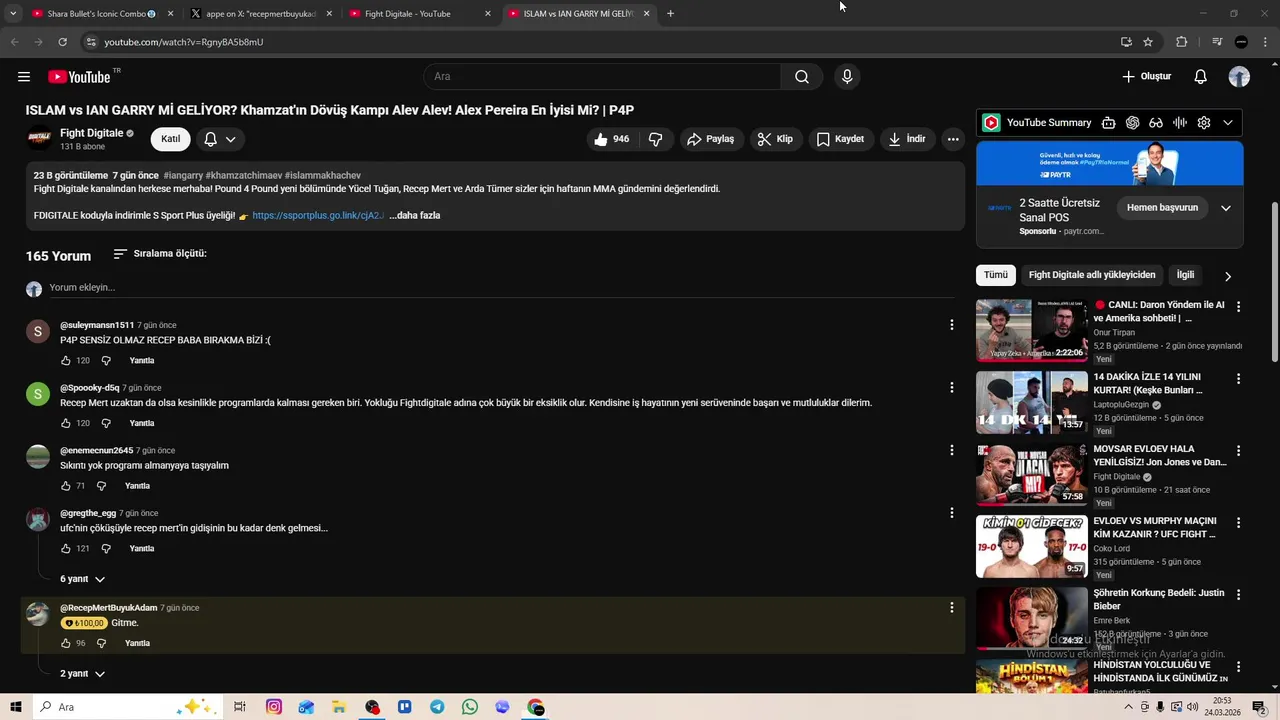Like @Spoooky-d5q's comment
The height and width of the screenshot is (720, 1280).
[x=66, y=424]
